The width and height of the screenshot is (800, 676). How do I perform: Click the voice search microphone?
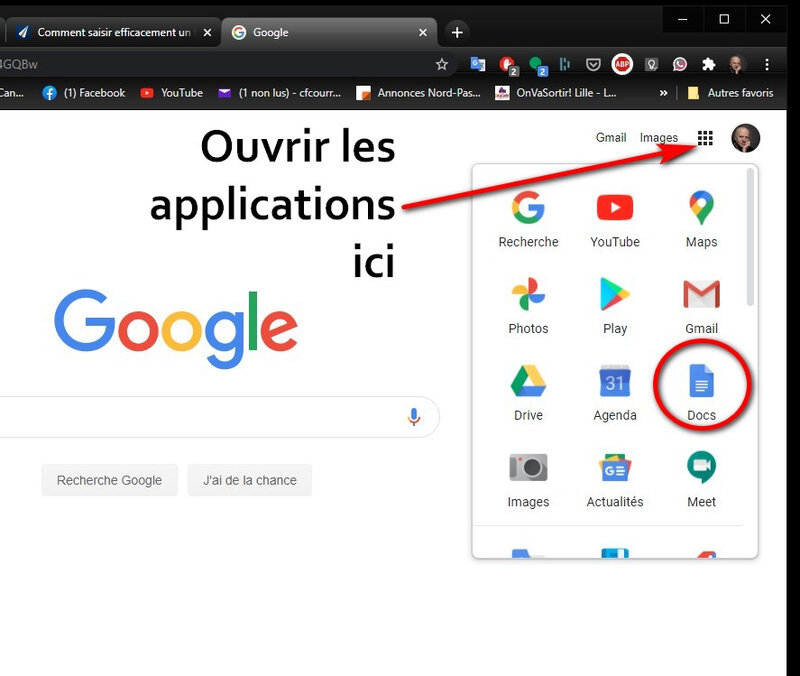coord(414,417)
